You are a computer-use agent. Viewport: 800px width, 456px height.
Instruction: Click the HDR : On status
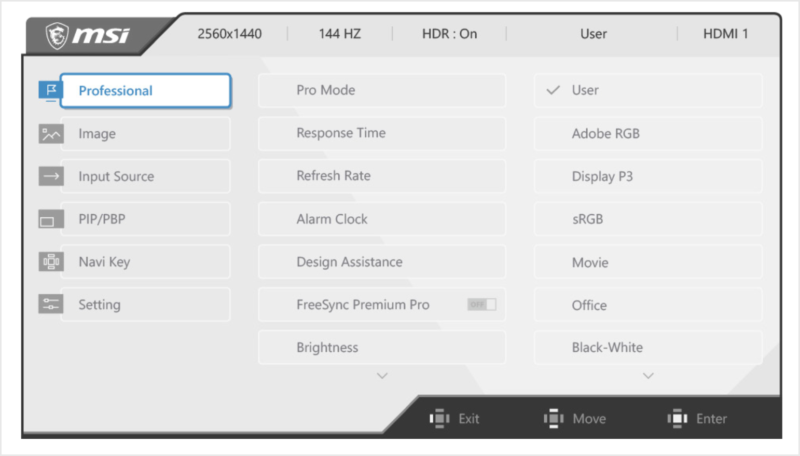pyautogui.click(x=449, y=34)
